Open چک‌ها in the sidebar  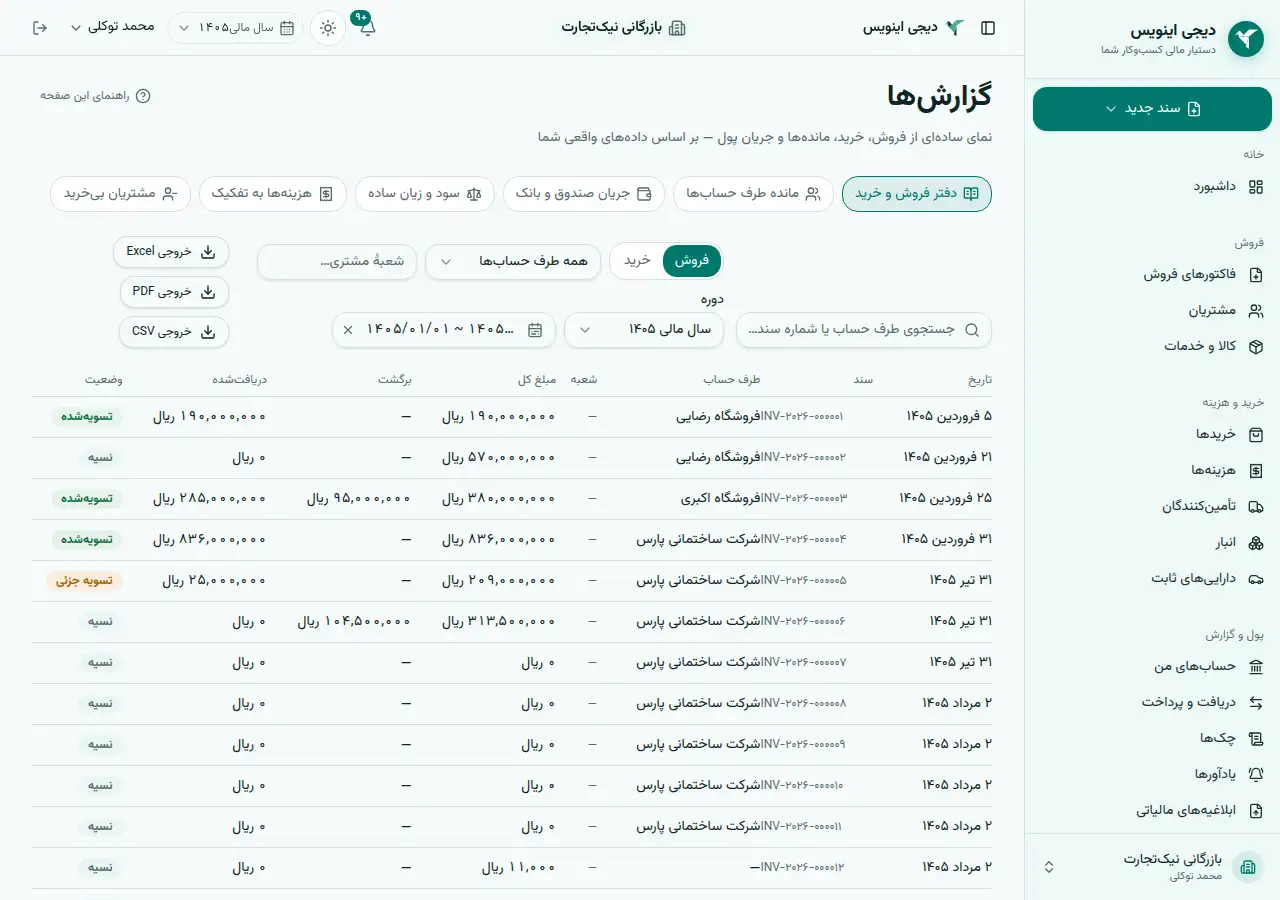coord(1152,738)
